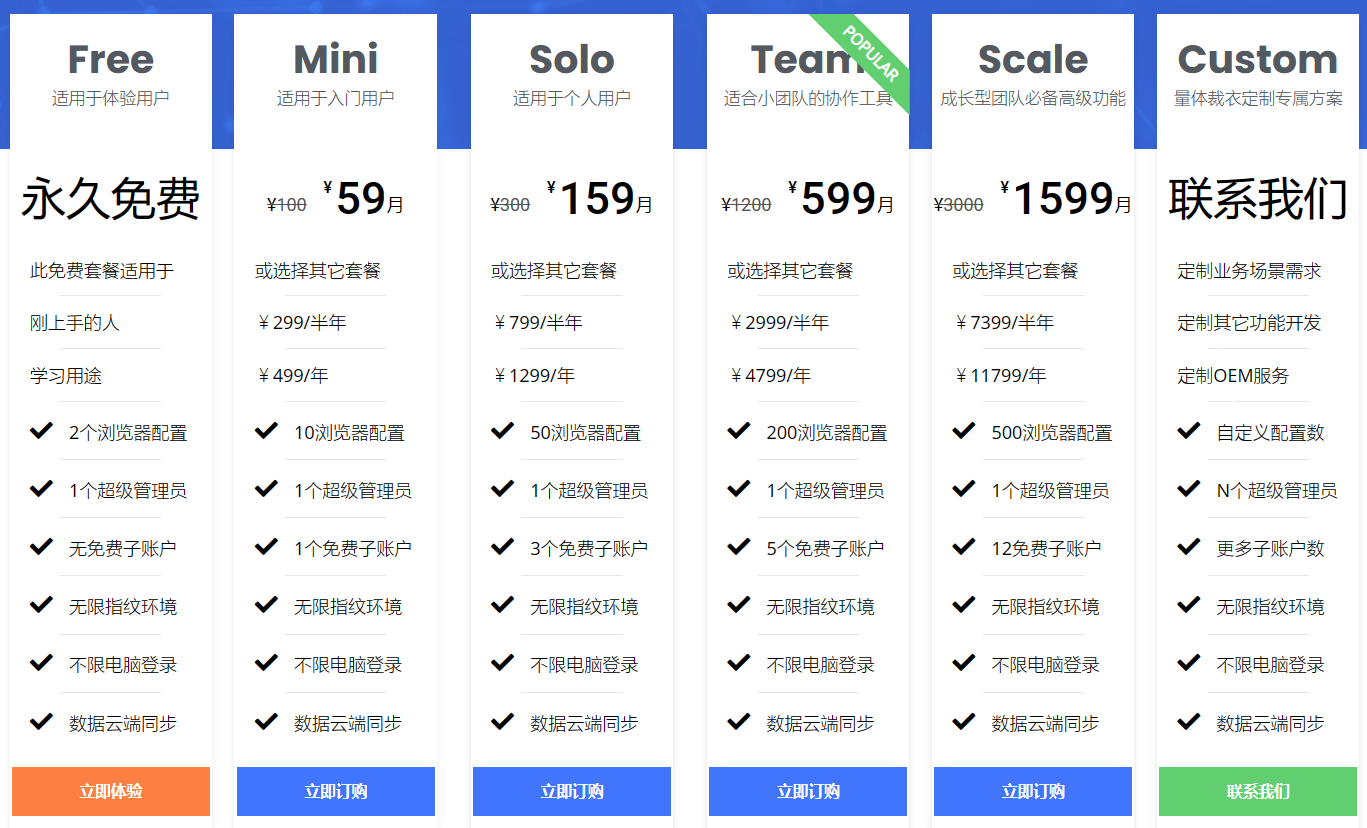Click the orange 立即体验 button in Free plan

(111, 791)
